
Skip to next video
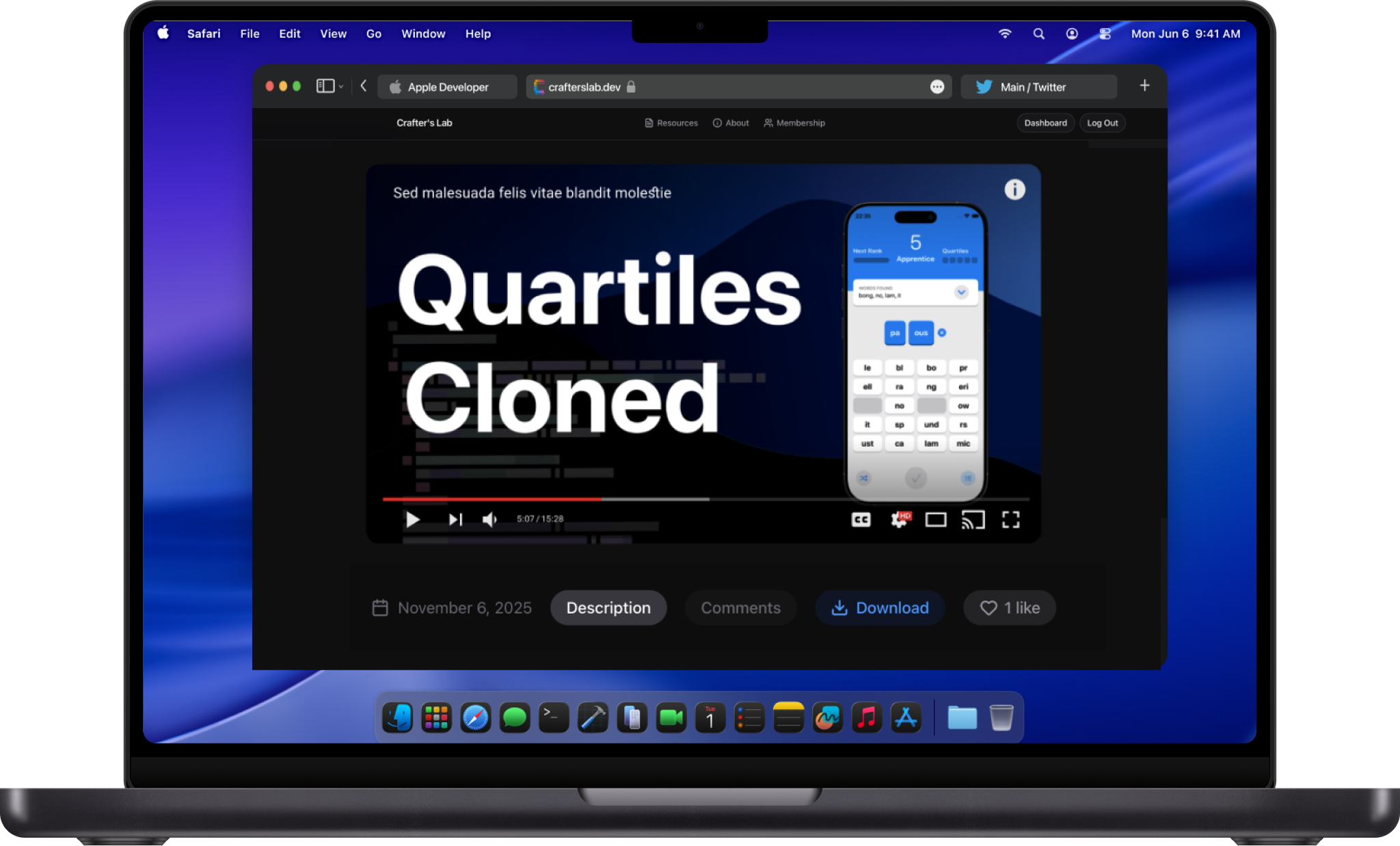point(455,520)
